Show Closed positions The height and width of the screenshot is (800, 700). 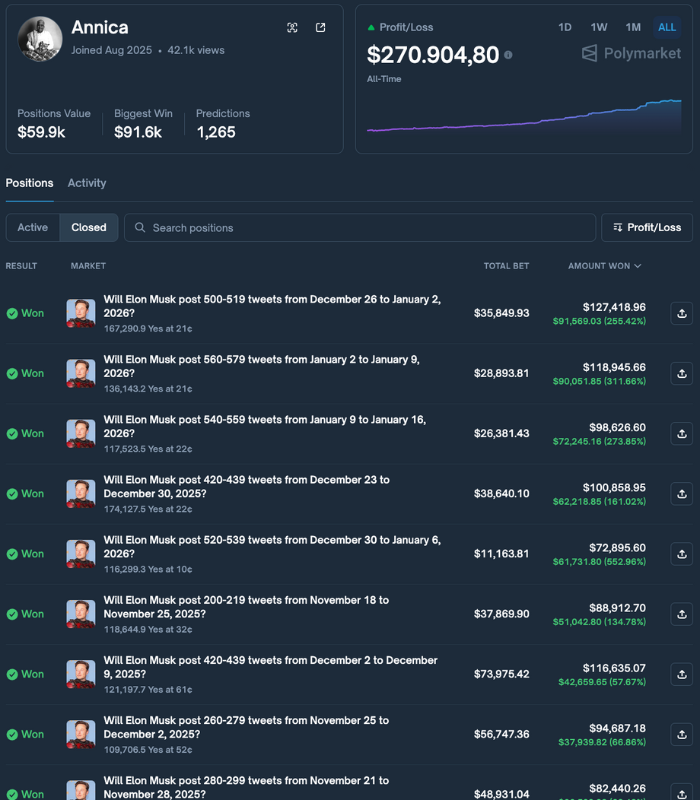pos(89,228)
